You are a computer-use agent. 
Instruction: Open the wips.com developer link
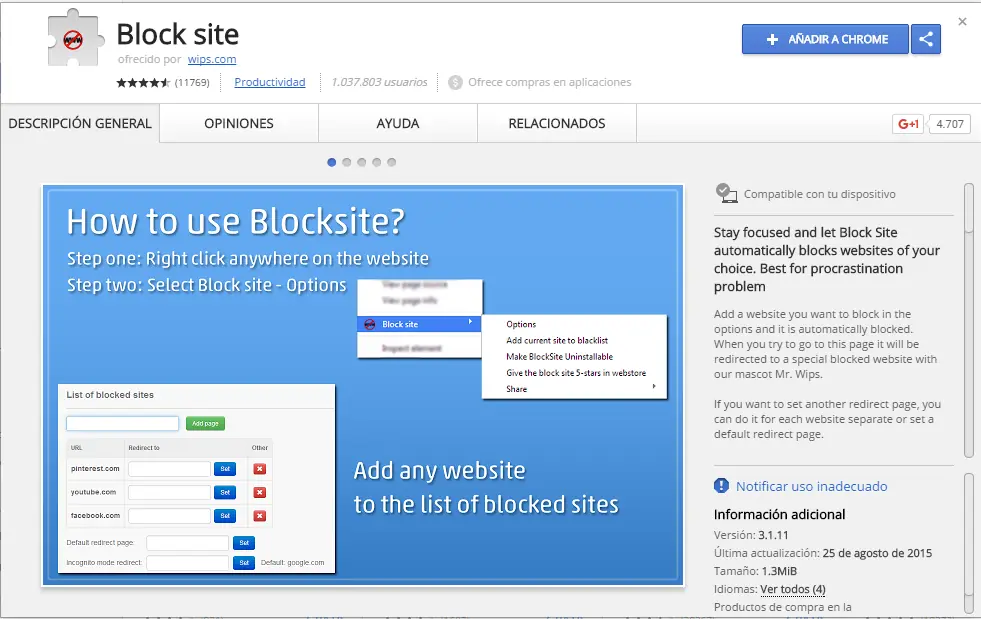point(212,59)
